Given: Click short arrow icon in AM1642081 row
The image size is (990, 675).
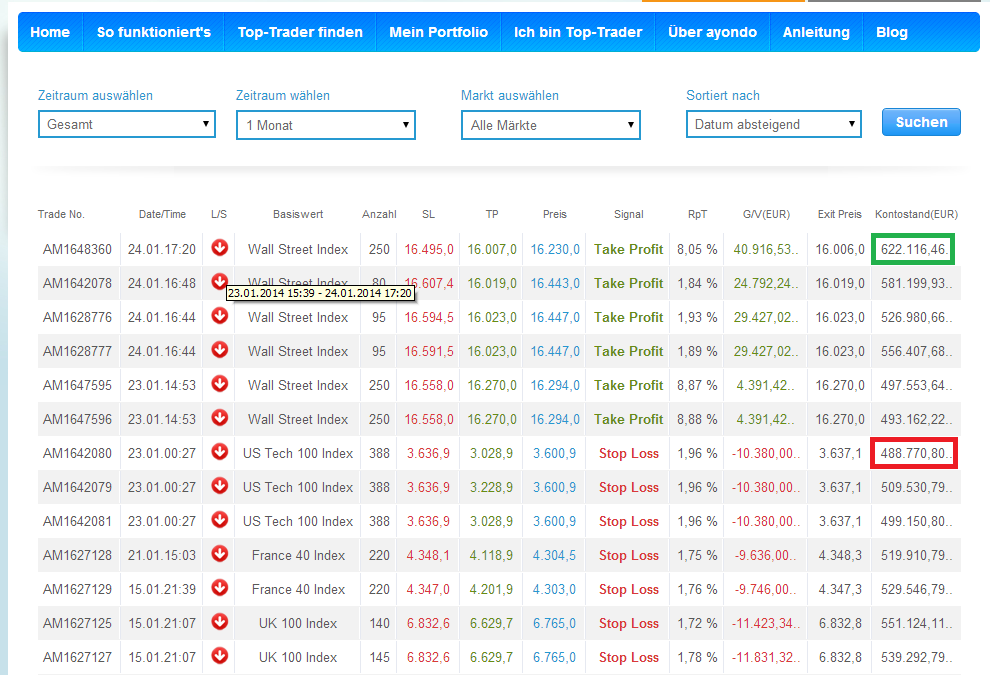Looking at the screenshot, I should point(220,520).
